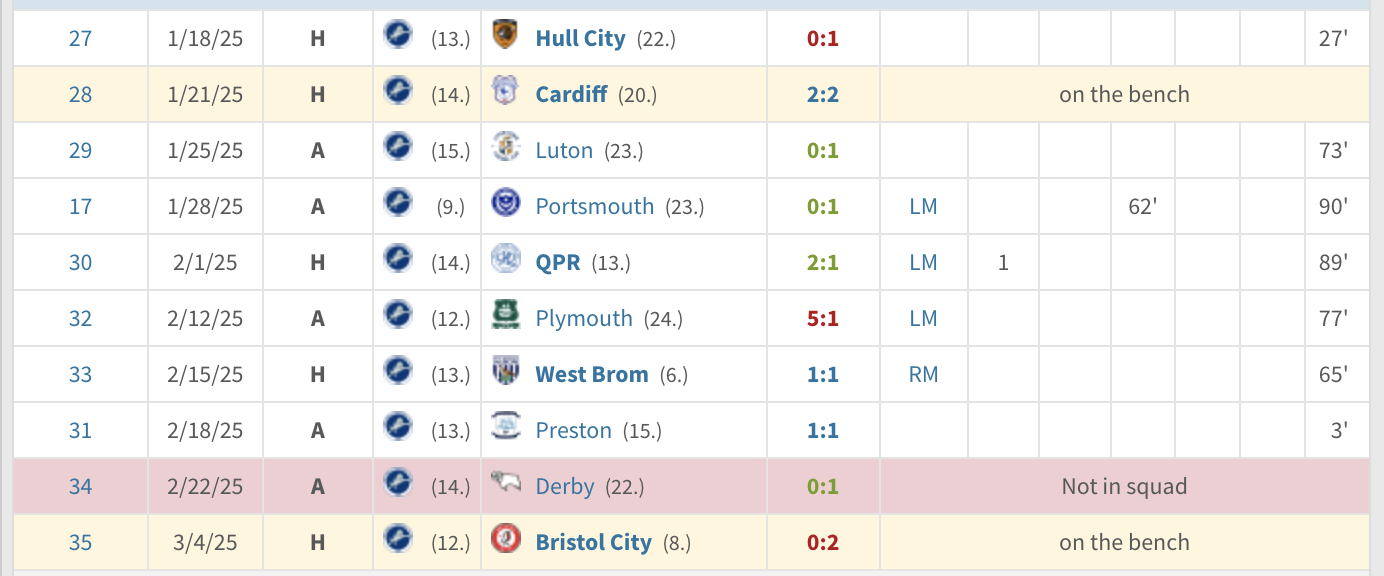Select matchday 17 link
The width and height of the screenshot is (1384, 576).
coord(80,206)
